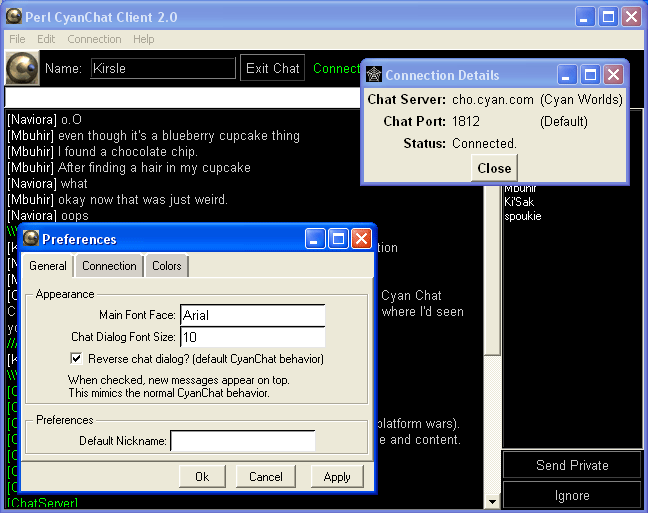Close Connection Details with the title bar X

pyautogui.click(x=613, y=75)
